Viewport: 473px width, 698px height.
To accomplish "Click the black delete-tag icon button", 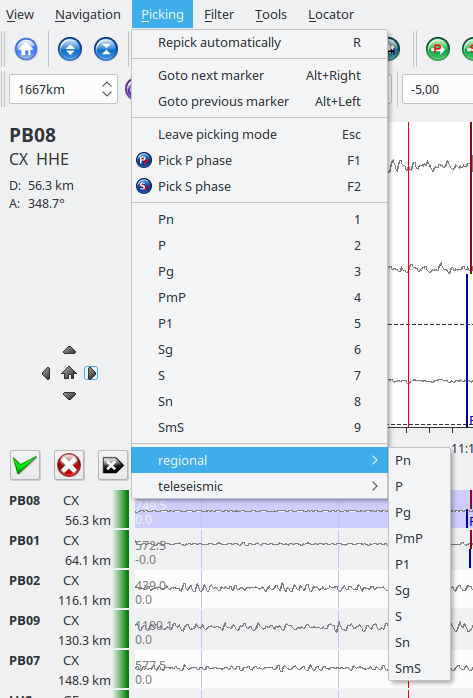I will [x=113, y=465].
